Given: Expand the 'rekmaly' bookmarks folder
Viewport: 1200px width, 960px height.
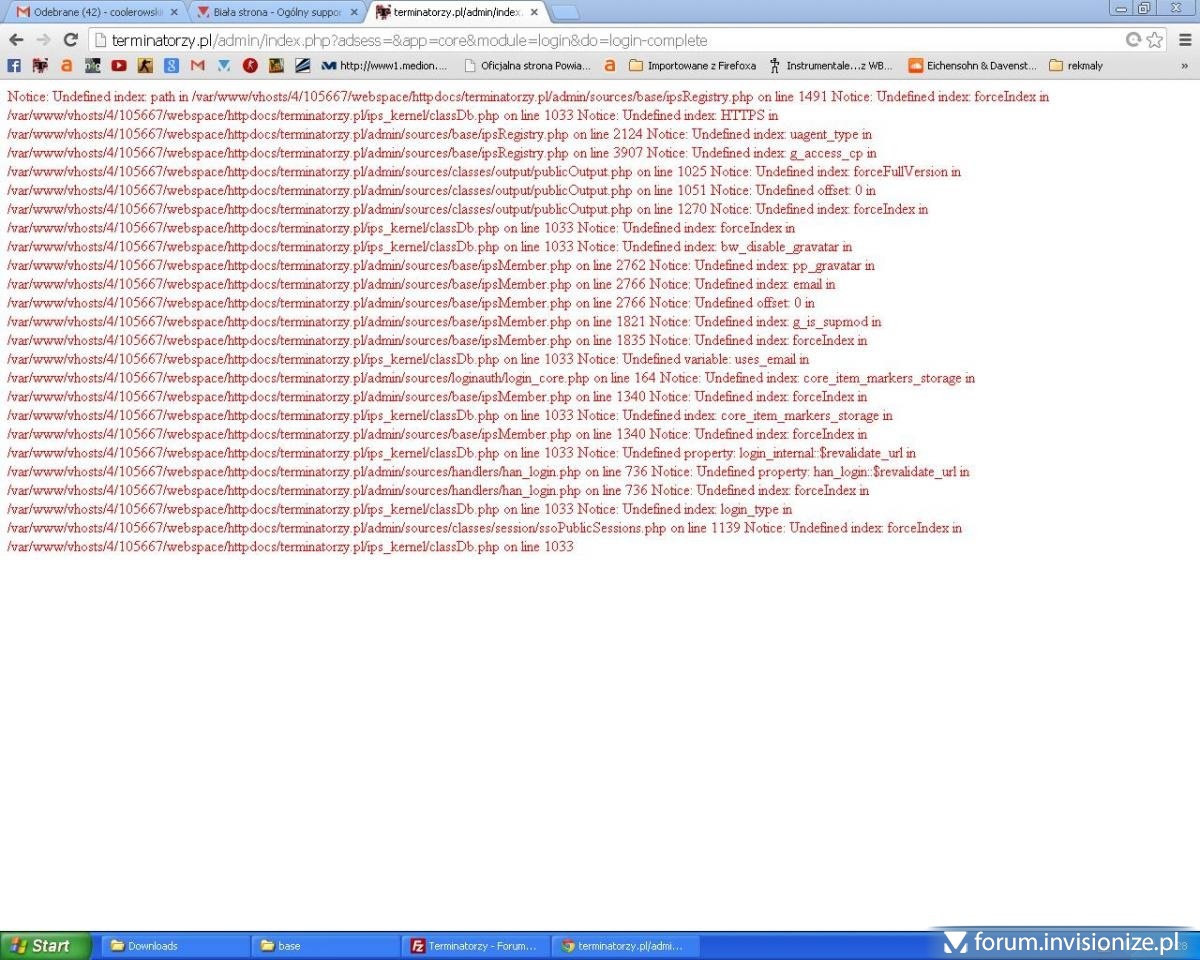Looking at the screenshot, I should click(x=1076, y=65).
